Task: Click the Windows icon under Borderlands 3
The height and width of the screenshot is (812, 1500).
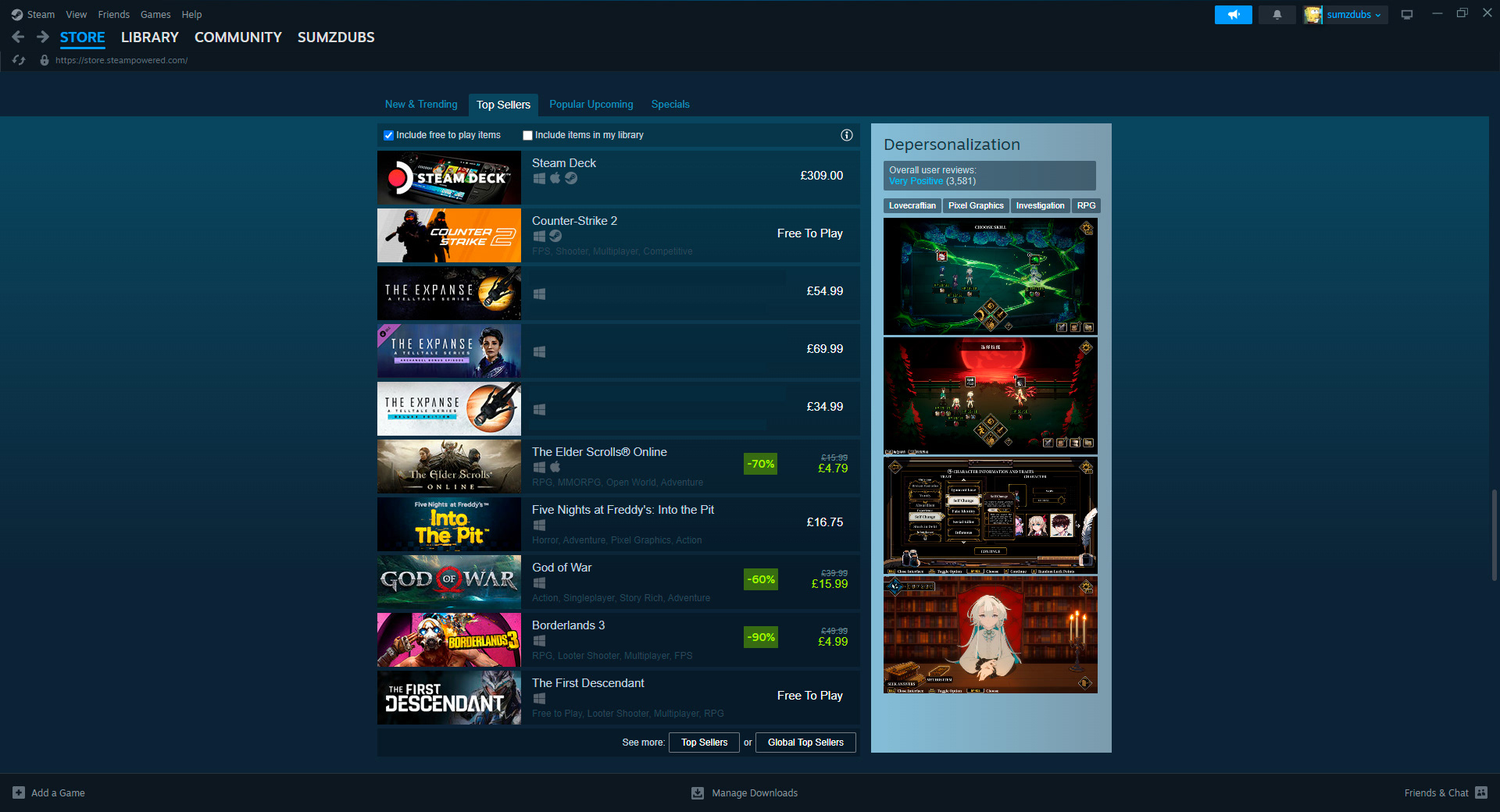Action: (539, 640)
